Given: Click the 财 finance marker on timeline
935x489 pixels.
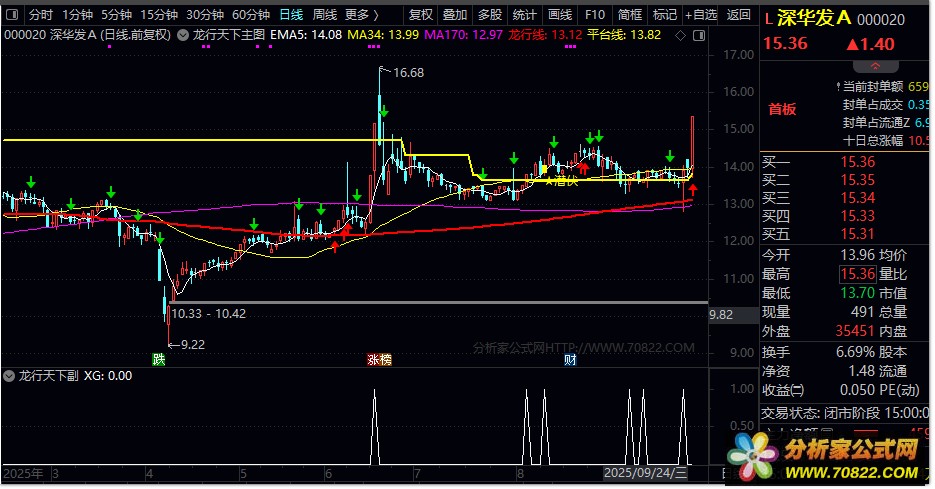Looking at the screenshot, I should coord(570,359).
